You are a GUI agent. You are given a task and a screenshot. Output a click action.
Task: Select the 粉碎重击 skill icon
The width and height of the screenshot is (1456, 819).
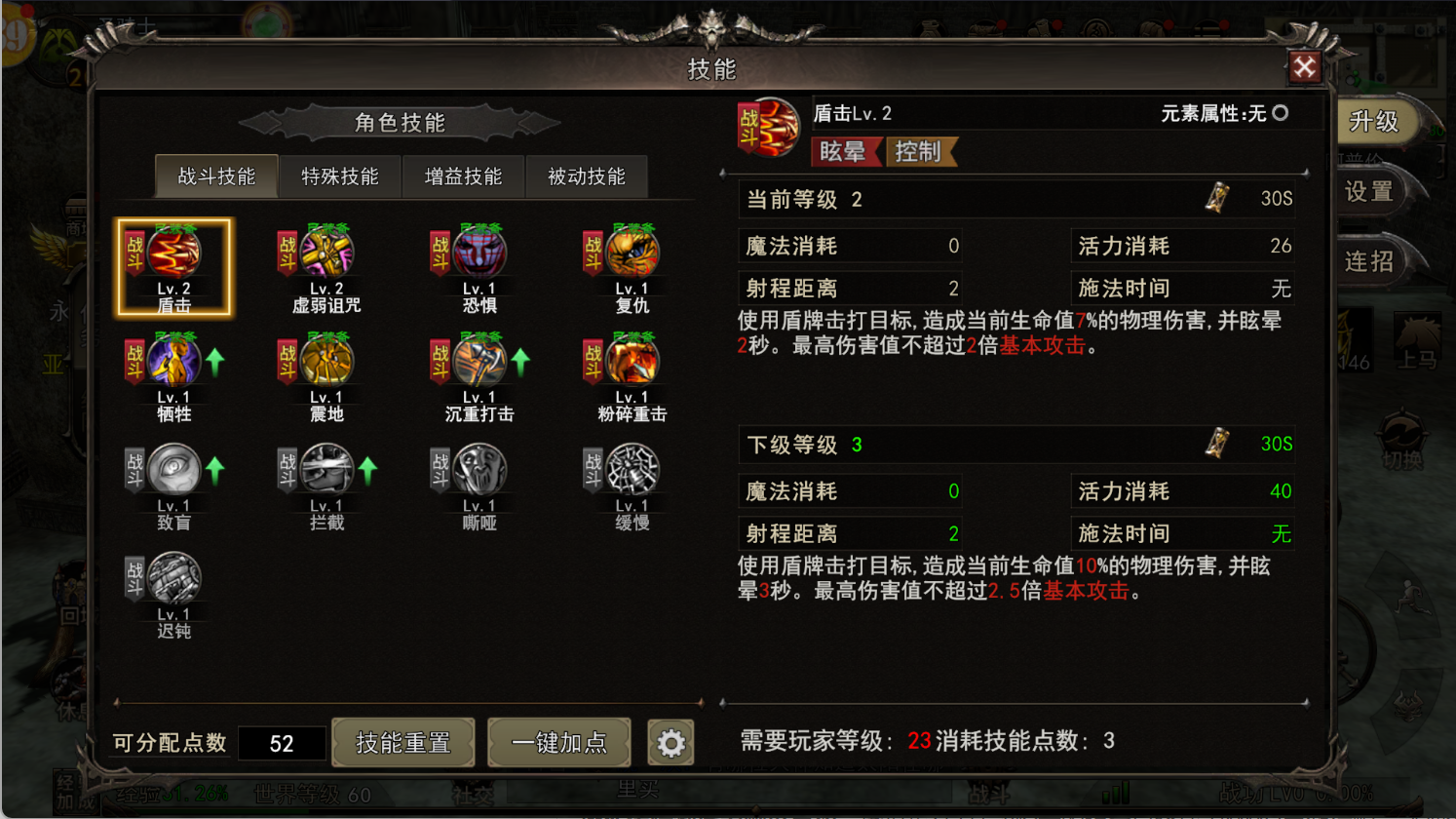pyautogui.click(x=632, y=362)
